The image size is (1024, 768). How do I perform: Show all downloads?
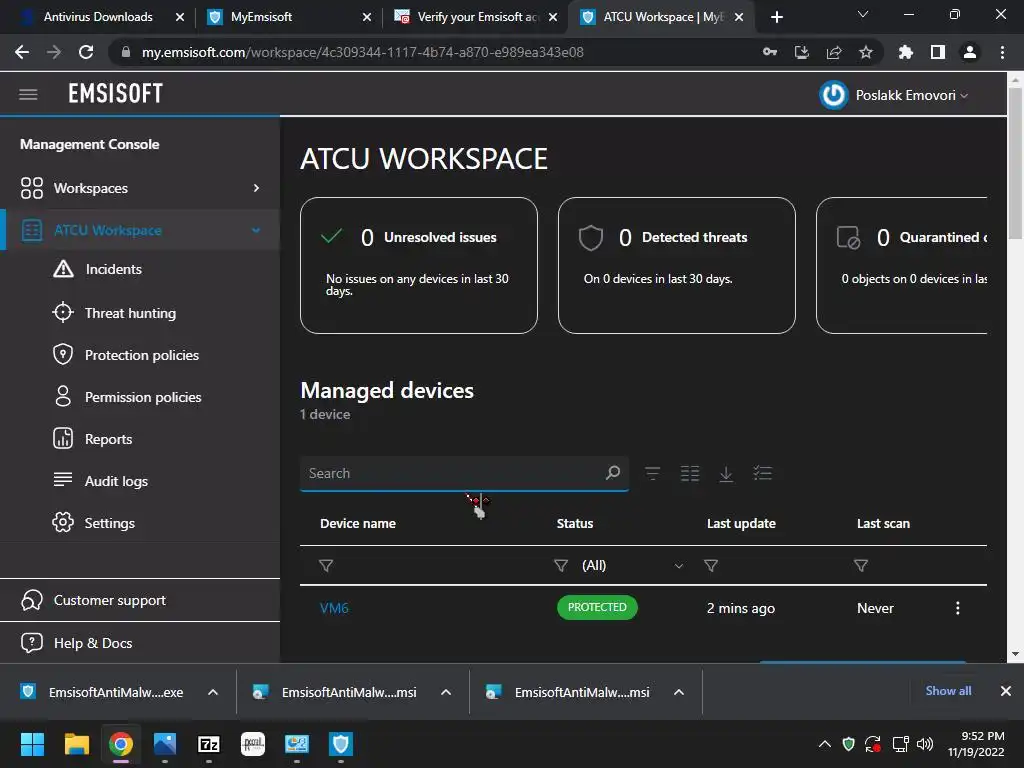click(948, 691)
